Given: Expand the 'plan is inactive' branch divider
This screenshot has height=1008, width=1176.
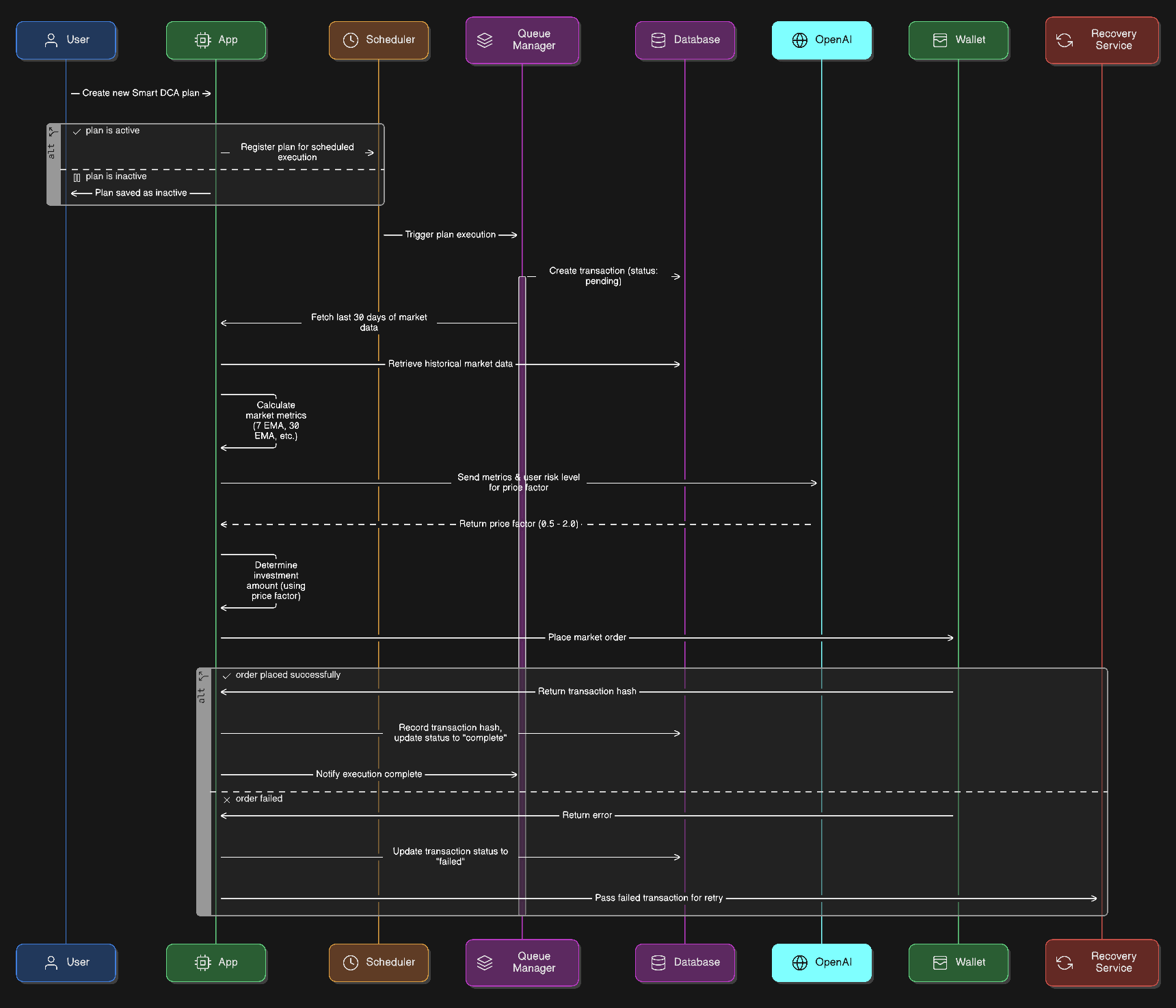Looking at the screenshot, I should (77, 176).
